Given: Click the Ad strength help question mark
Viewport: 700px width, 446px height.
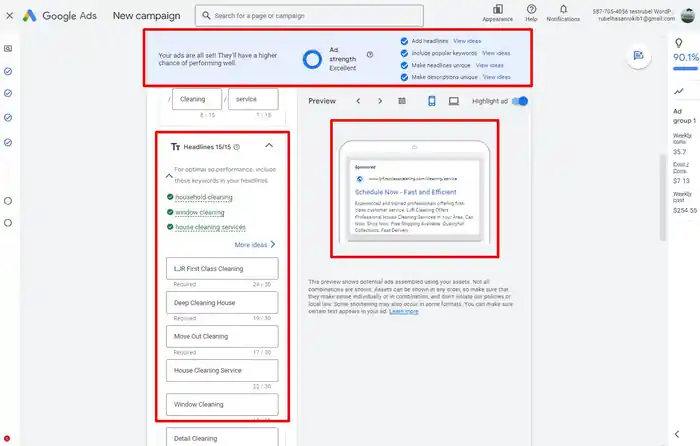Looking at the screenshot, I should [x=370, y=54].
